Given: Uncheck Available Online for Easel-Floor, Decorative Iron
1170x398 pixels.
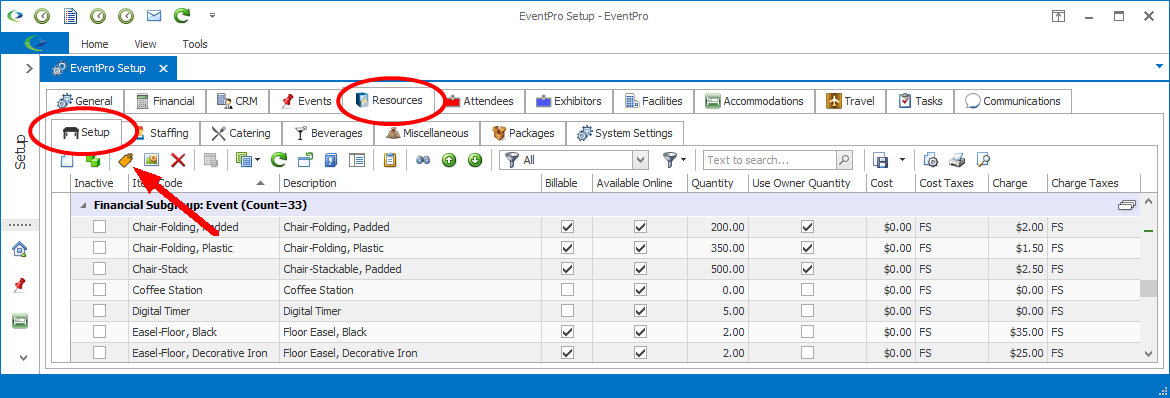Looking at the screenshot, I should click(640, 352).
